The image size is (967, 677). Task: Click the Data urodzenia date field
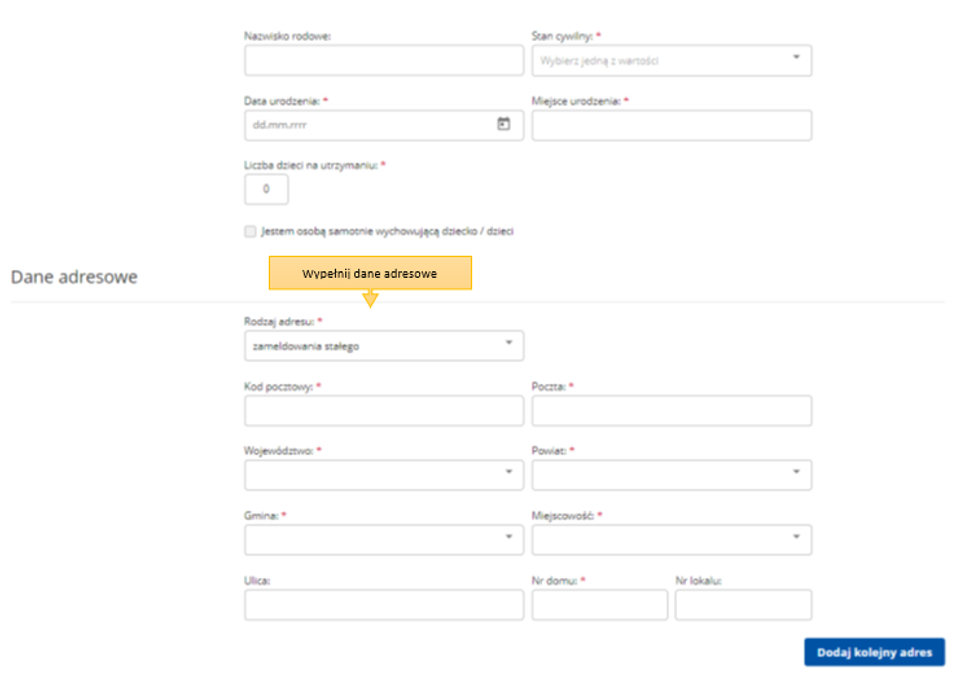(x=370, y=125)
